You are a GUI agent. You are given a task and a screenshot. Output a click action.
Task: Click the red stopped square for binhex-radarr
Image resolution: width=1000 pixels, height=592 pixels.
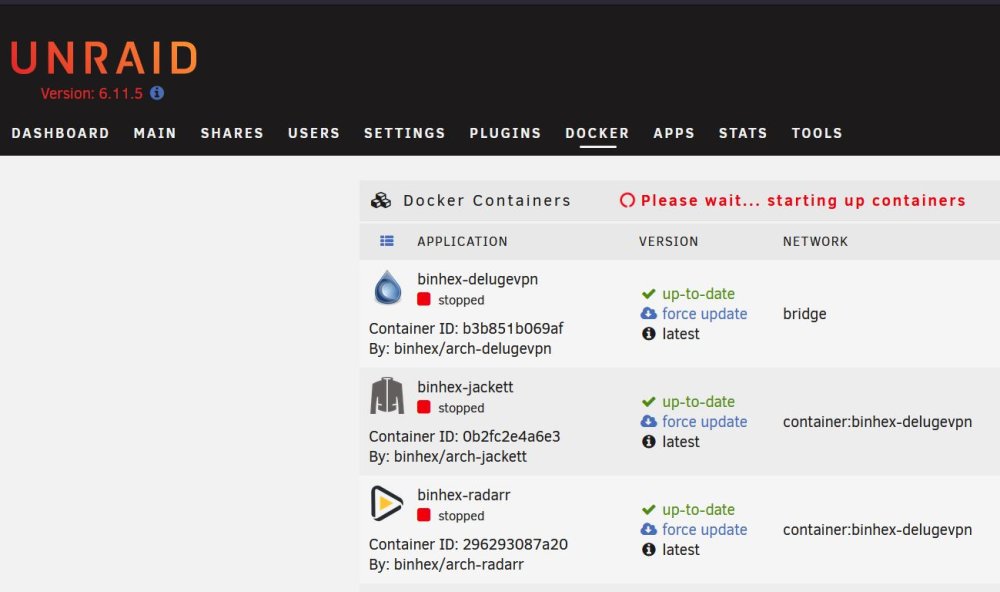(423, 515)
